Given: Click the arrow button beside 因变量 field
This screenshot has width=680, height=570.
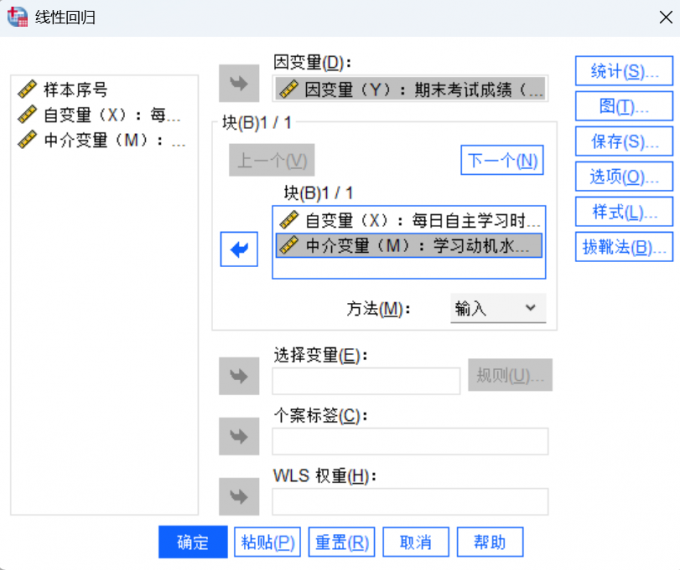Looking at the screenshot, I should [x=239, y=83].
